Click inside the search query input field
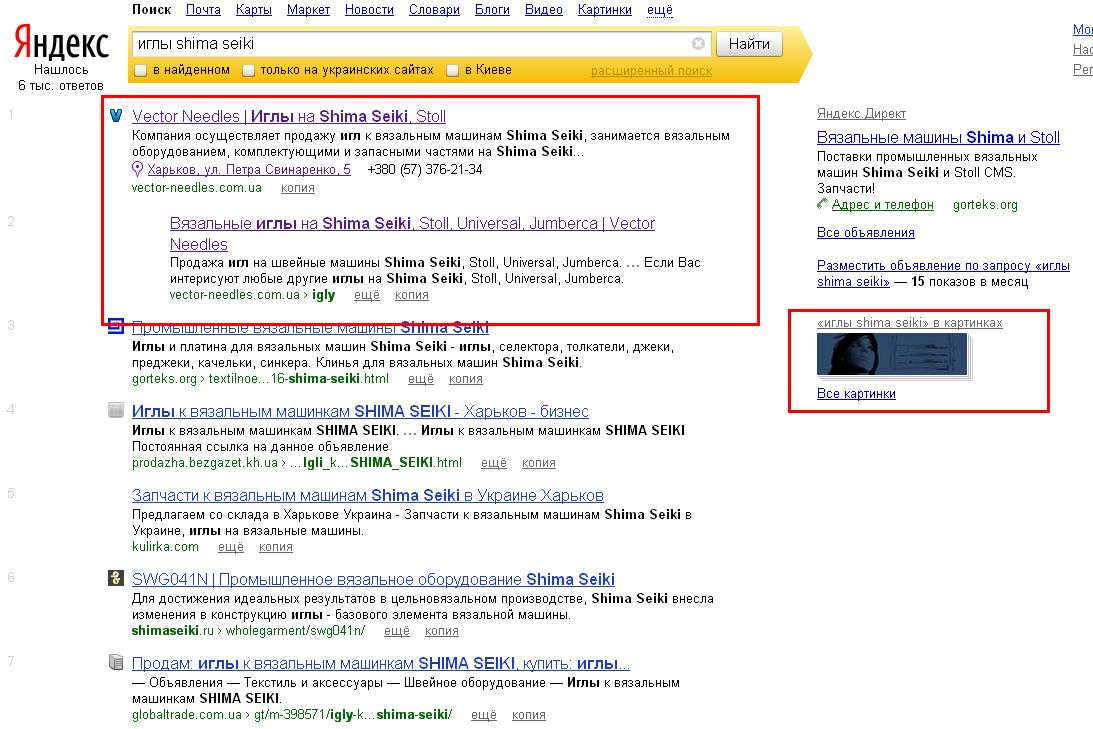The height and width of the screenshot is (729, 1093). [410, 44]
